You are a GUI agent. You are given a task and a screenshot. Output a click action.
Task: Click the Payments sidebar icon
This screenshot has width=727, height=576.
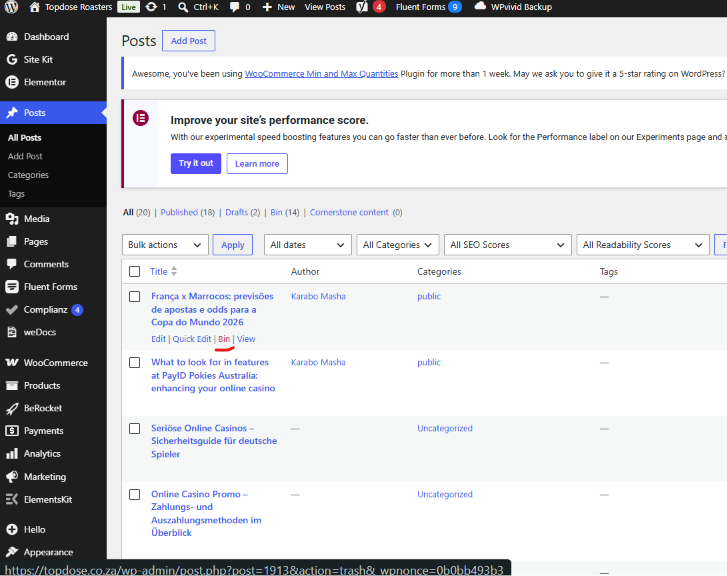[12, 431]
